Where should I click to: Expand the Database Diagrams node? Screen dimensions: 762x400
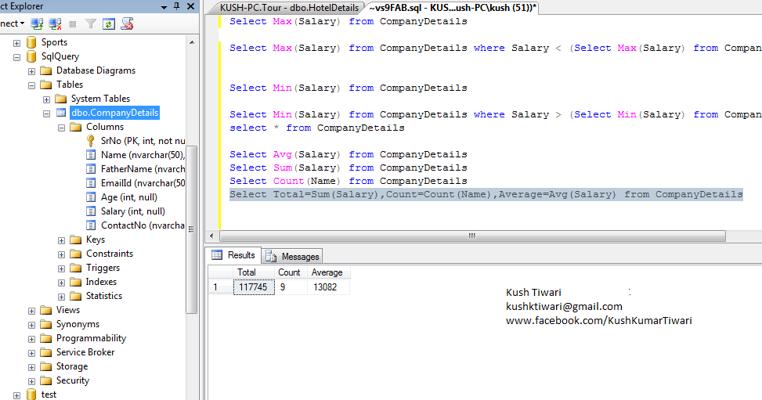(x=32, y=71)
